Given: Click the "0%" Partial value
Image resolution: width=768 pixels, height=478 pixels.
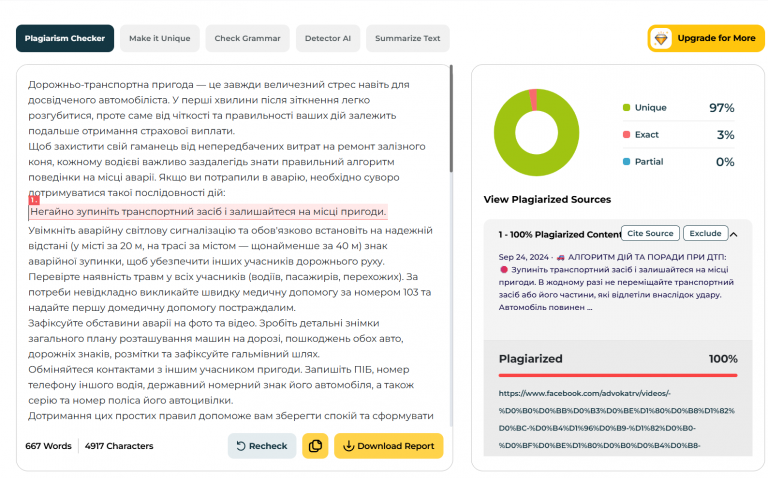Looking at the screenshot, I should (725, 162).
